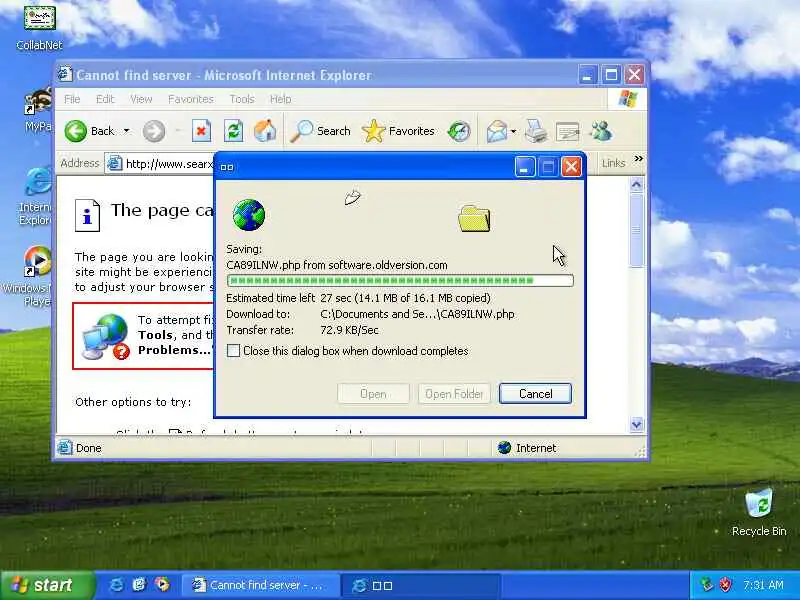Open the Help menu
The width and height of the screenshot is (800, 600).
point(280,99)
